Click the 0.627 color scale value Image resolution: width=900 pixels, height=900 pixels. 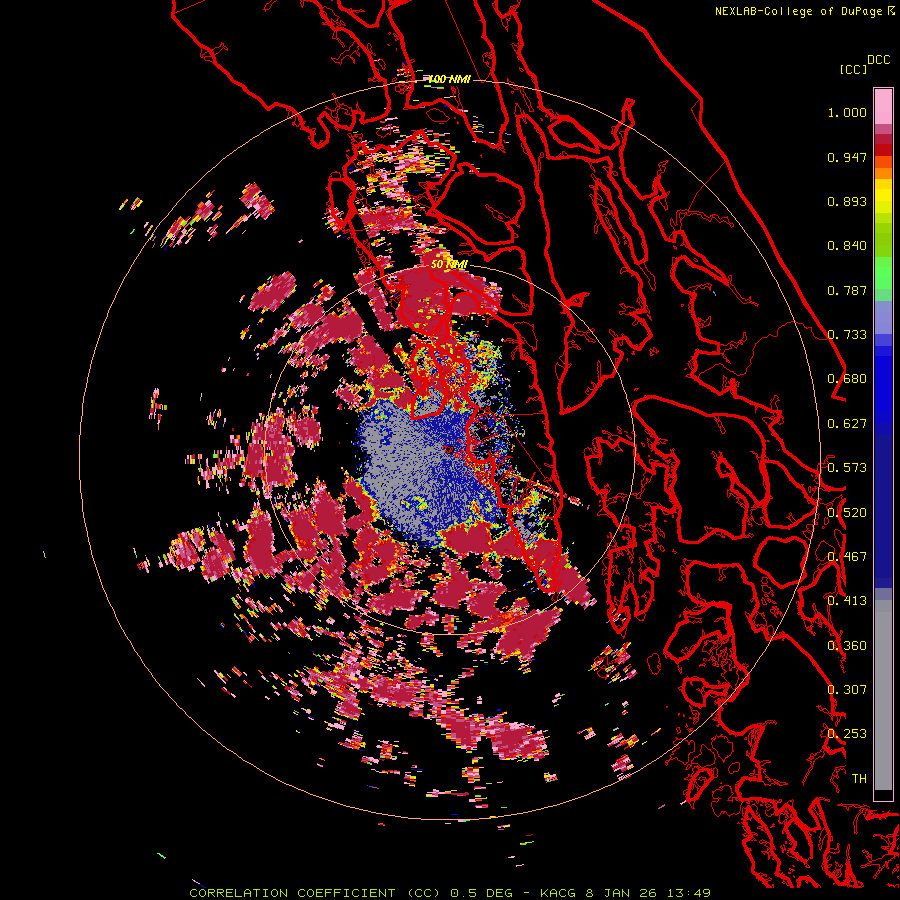click(x=847, y=424)
